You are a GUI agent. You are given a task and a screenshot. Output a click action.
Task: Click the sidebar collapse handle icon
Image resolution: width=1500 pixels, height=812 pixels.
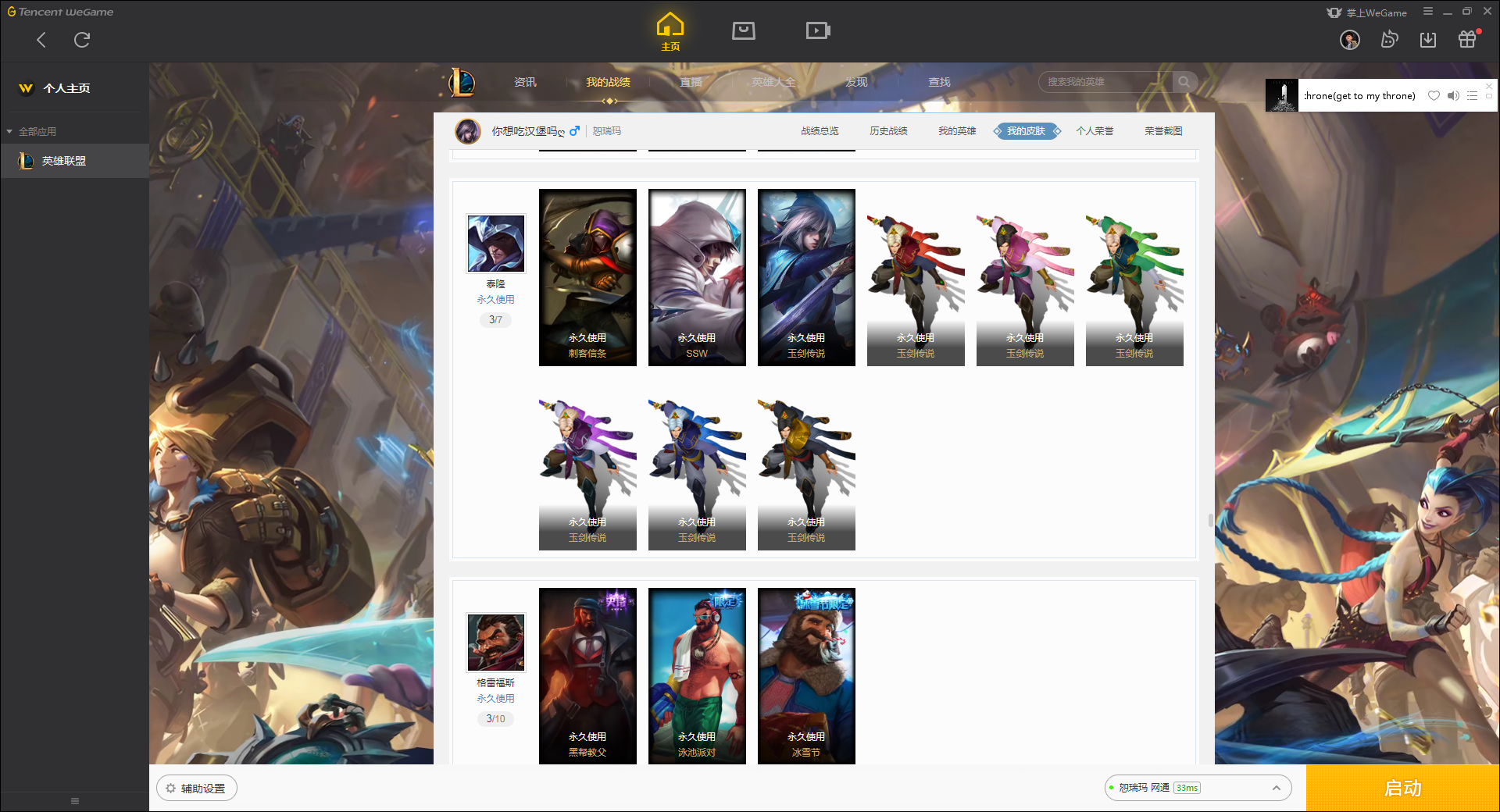coord(75,801)
